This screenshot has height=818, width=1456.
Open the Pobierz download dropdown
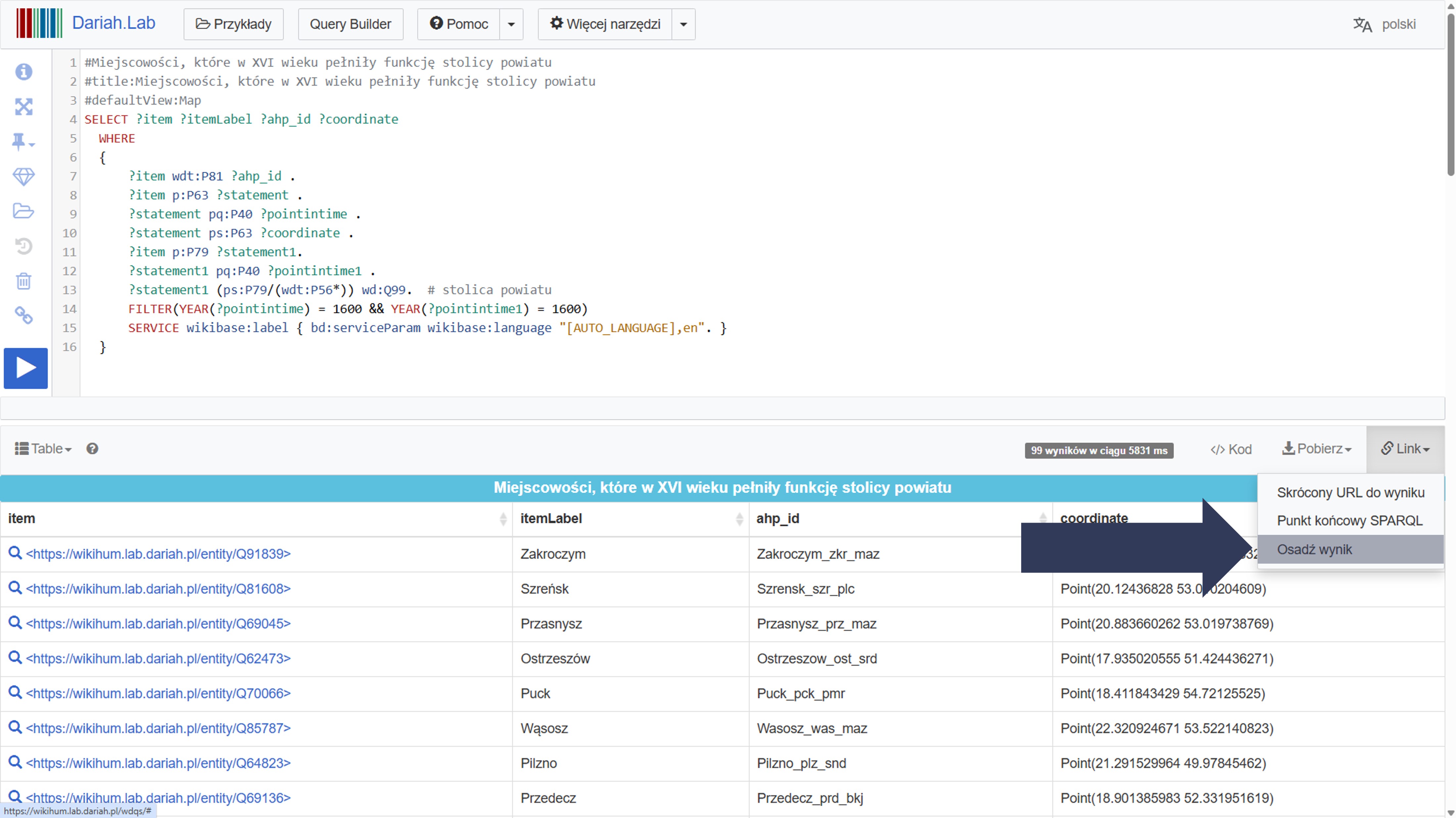tap(1316, 449)
